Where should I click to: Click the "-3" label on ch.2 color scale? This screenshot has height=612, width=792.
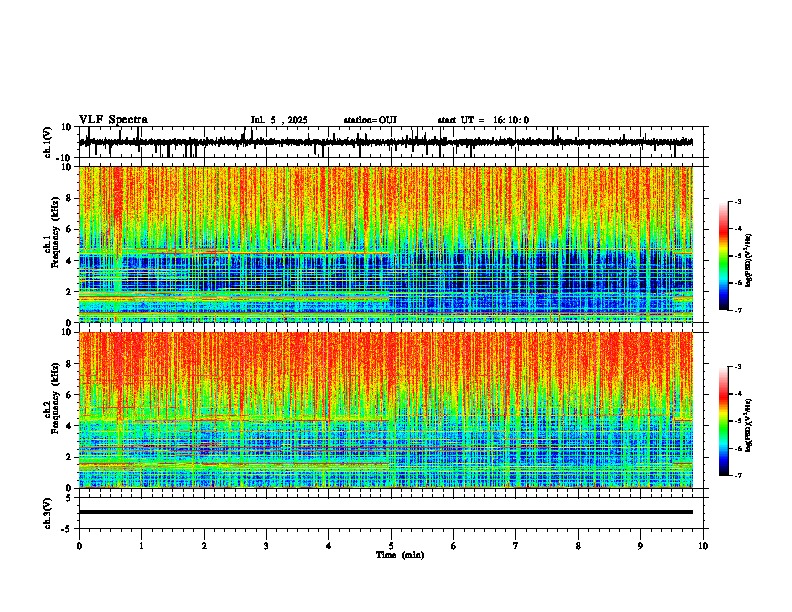(x=737, y=367)
